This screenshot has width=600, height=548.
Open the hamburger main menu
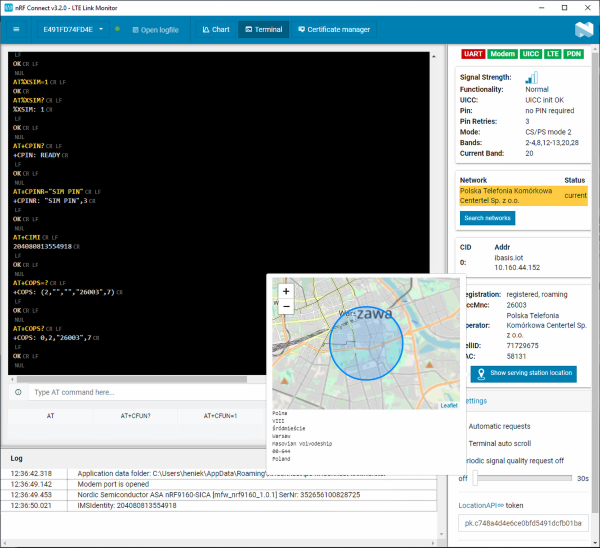16,29
